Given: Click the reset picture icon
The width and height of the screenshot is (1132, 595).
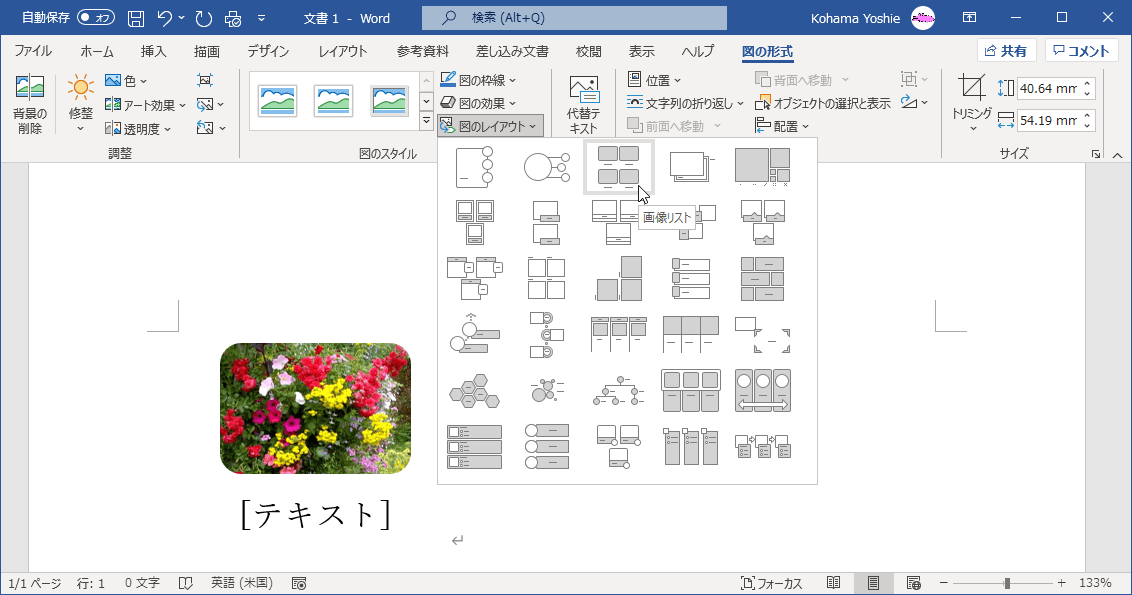Looking at the screenshot, I should [x=210, y=129].
